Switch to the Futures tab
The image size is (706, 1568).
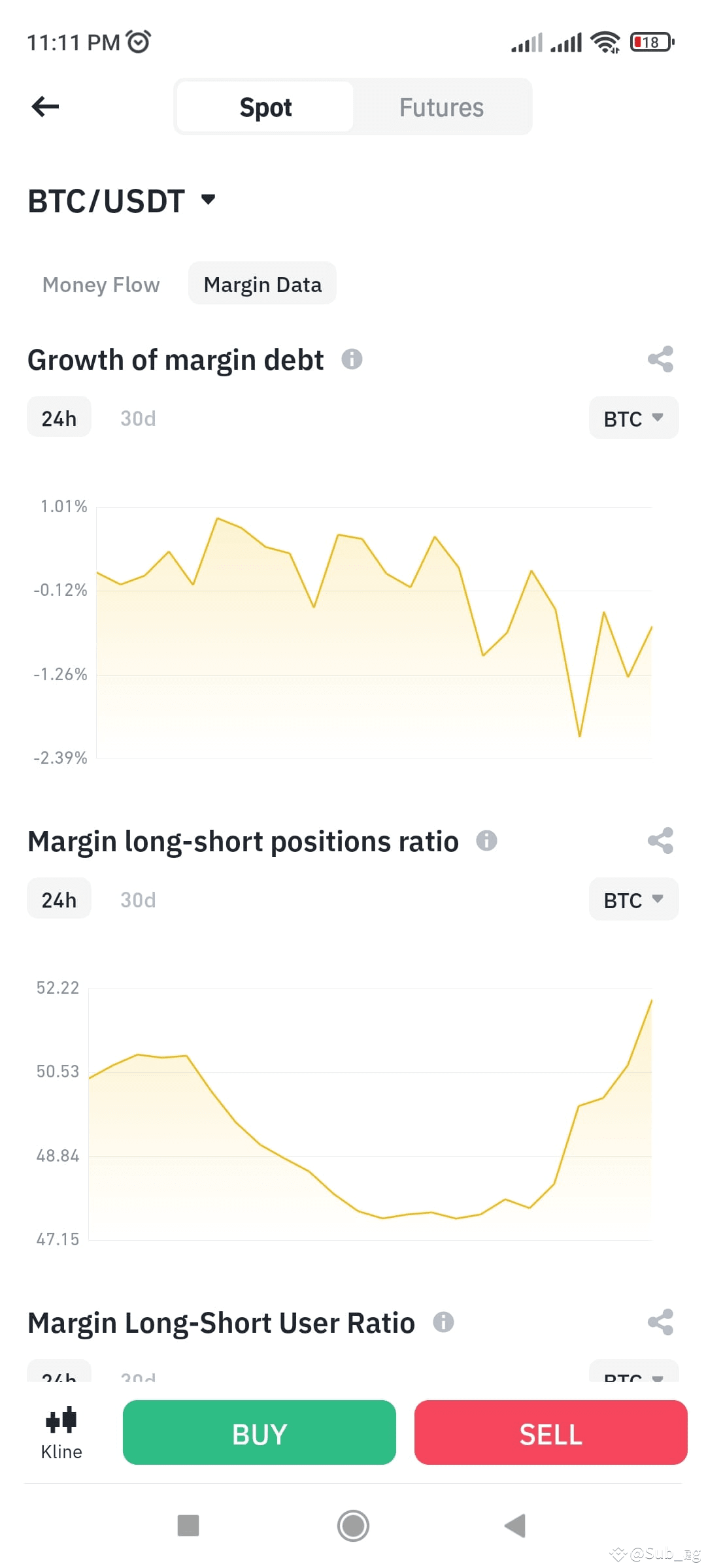pos(441,106)
